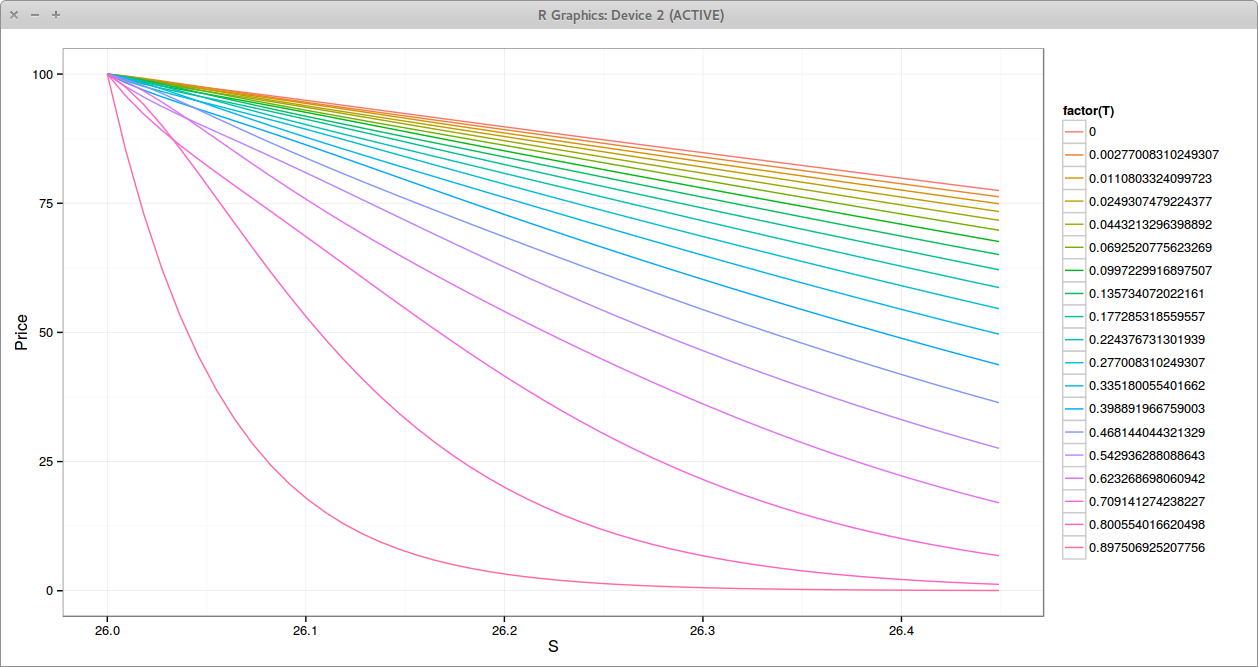
Task: Click legend label '0.398891966759003'
Action: click(1147, 408)
